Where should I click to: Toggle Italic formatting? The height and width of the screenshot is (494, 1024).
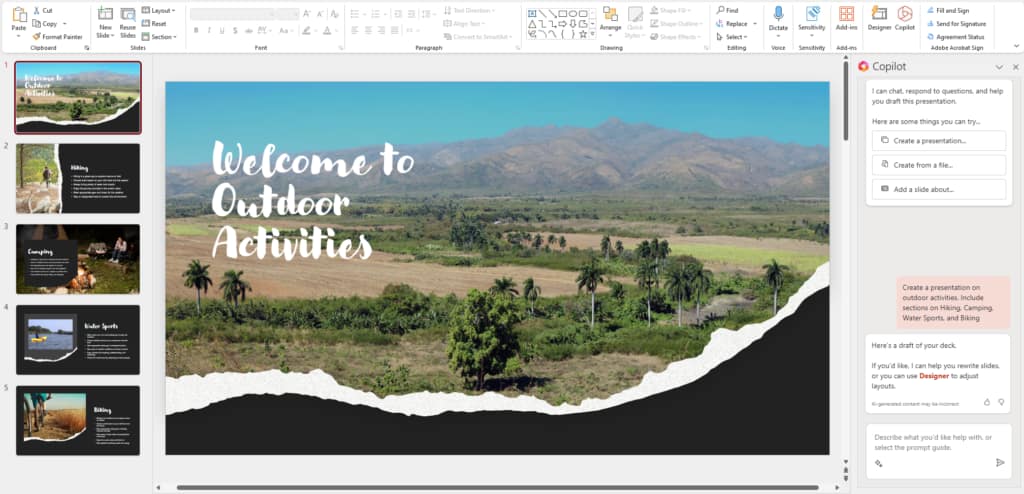pos(209,31)
